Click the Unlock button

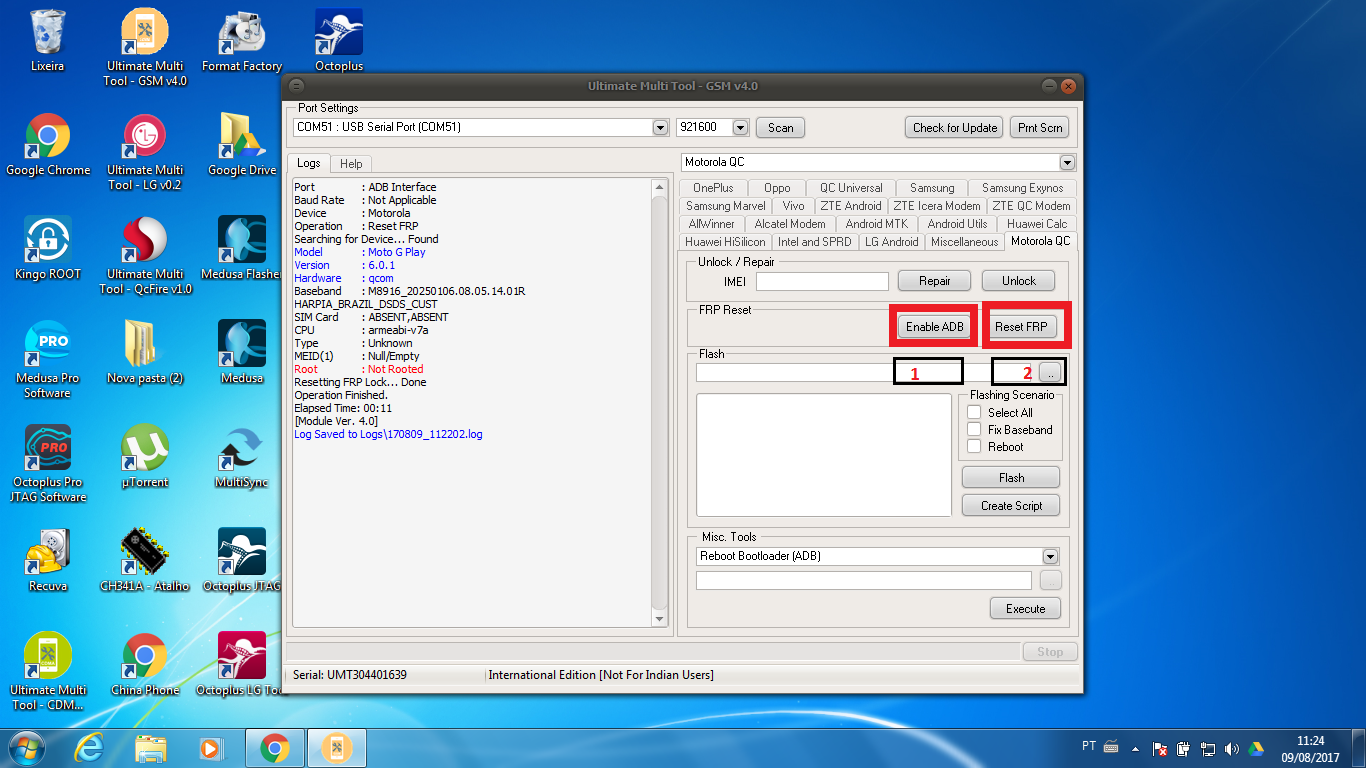[1018, 281]
